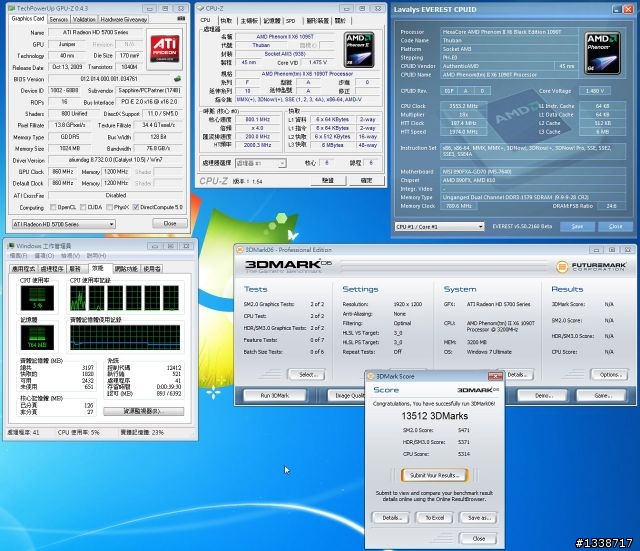Click the Close button in 3DMark Score dialog

tap(478, 538)
